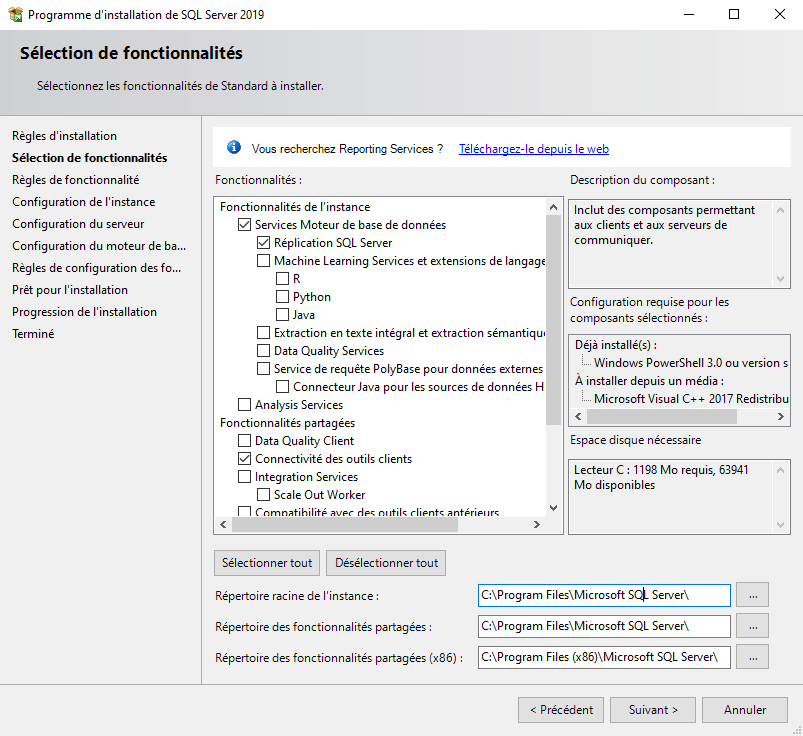The height and width of the screenshot is (736, 803).
Task: Check Analysis Services feature
Action: (245, 405)
